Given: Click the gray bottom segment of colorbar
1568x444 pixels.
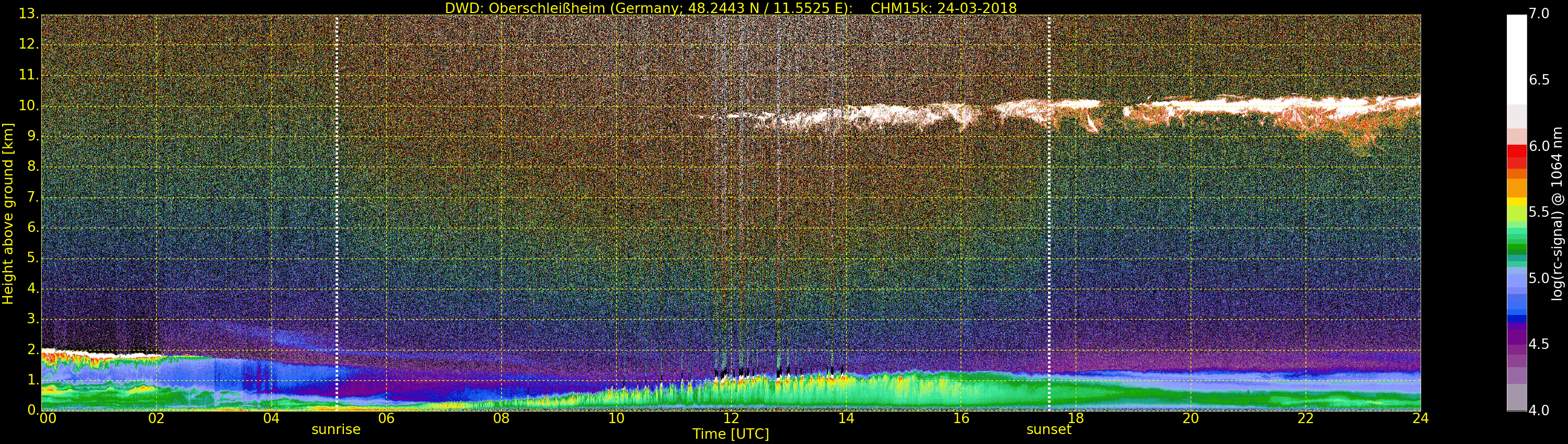Looking at the screenshot, I should tap(1516, 399).
